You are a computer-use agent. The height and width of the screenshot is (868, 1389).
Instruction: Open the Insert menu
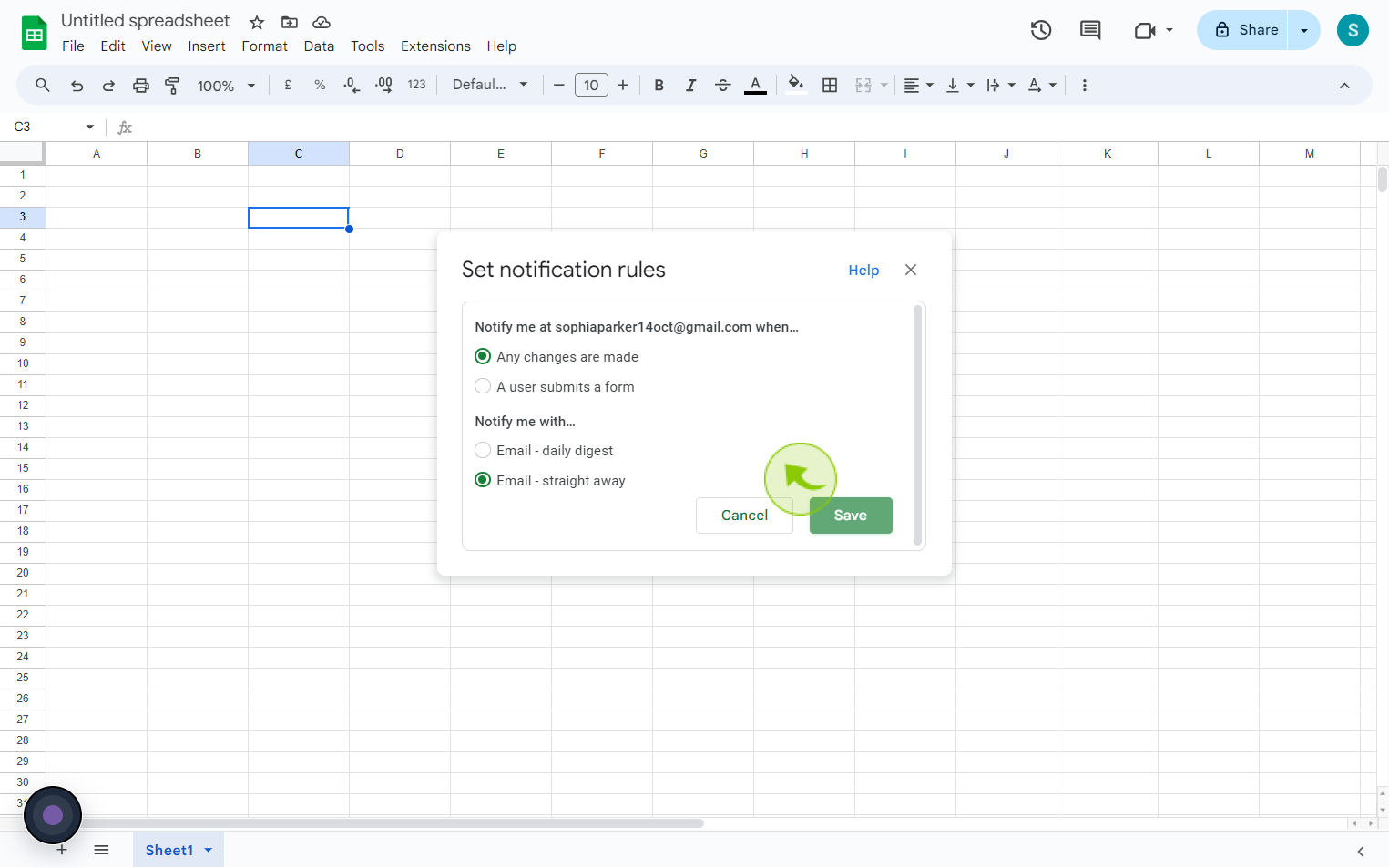pos(207,46)
